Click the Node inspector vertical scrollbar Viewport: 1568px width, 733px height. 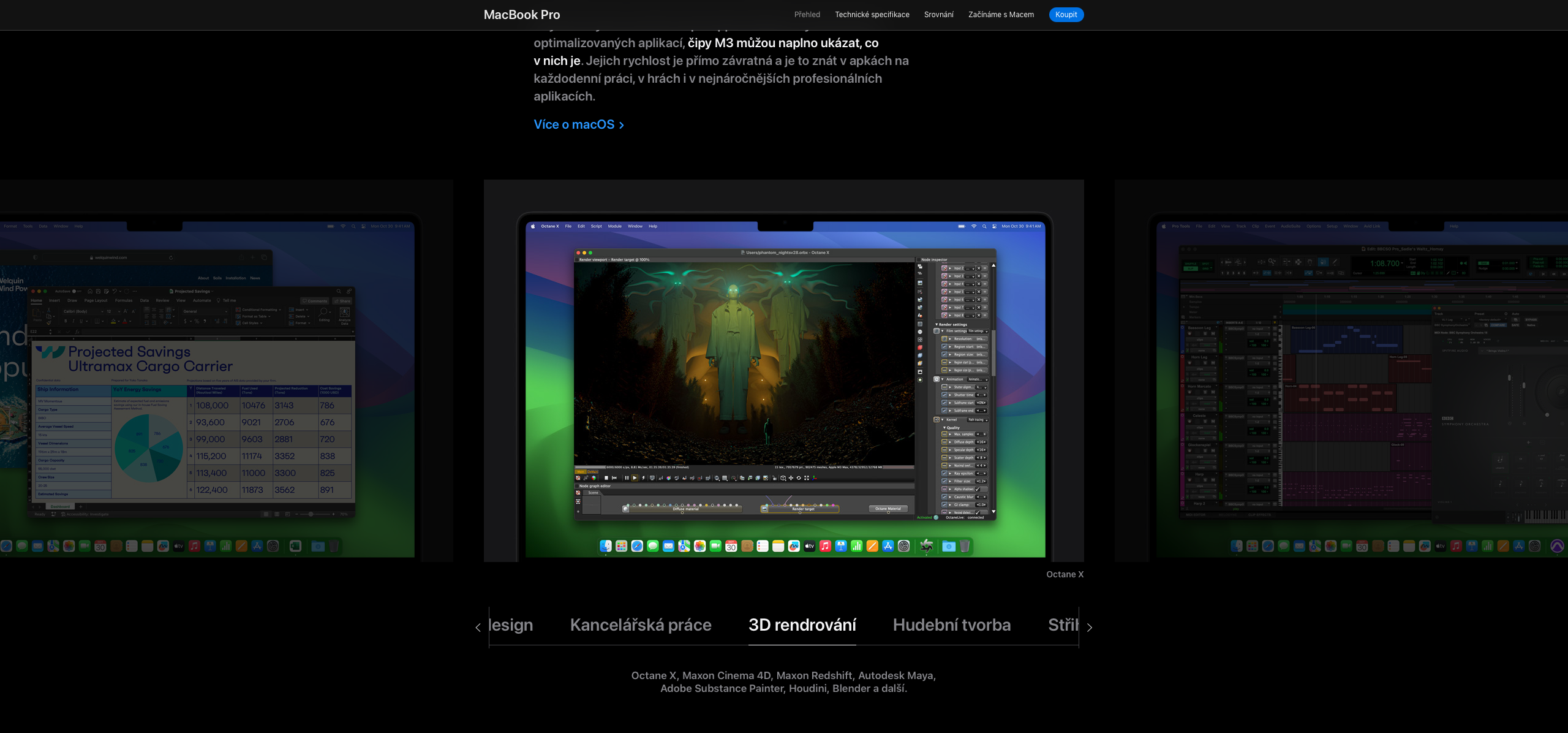tap(993, 352)
